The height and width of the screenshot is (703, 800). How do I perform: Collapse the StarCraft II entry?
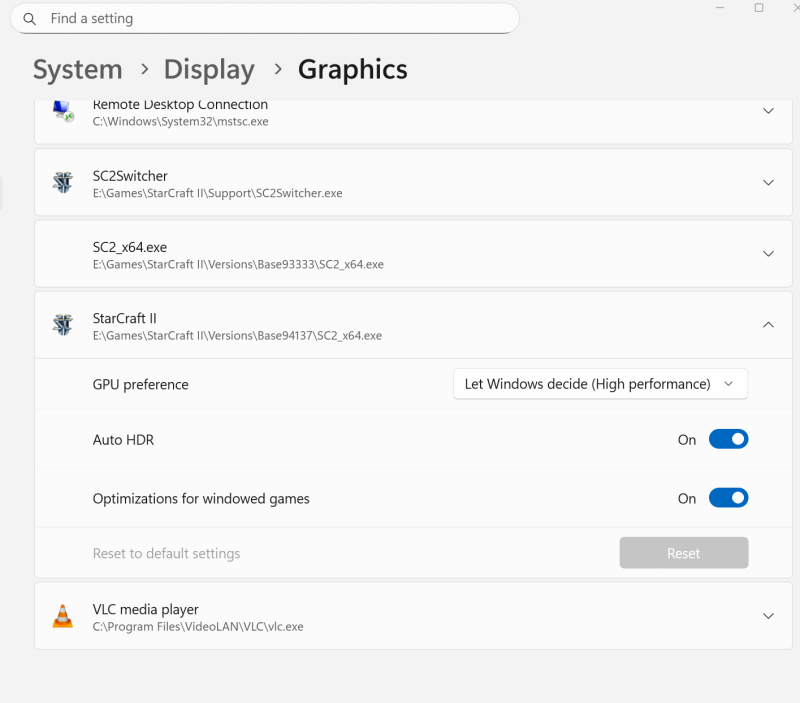click(x=768, y=325)
